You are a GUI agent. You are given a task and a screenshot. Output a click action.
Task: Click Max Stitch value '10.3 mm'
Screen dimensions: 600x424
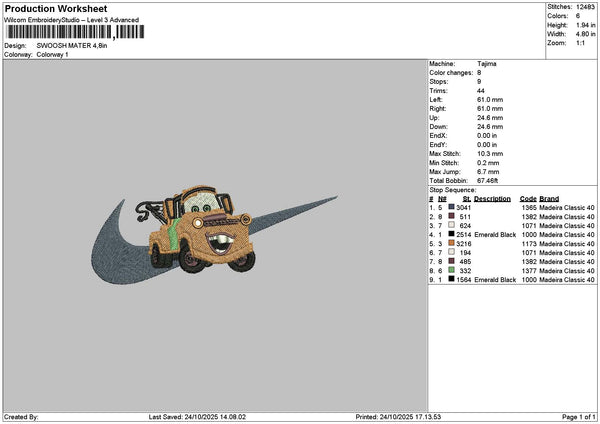pyautogui.click(x=490, y=153)
